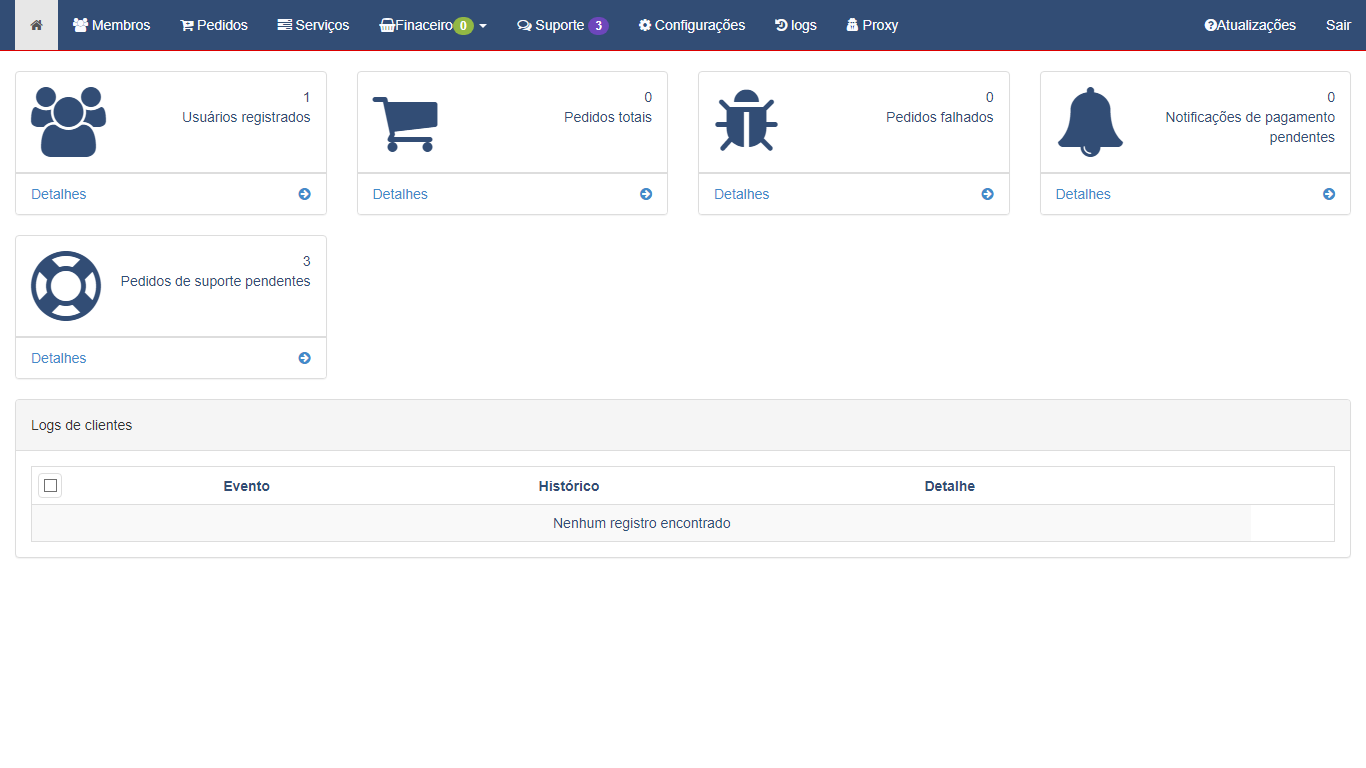Go to the Serviços page

tap(313, 25)
